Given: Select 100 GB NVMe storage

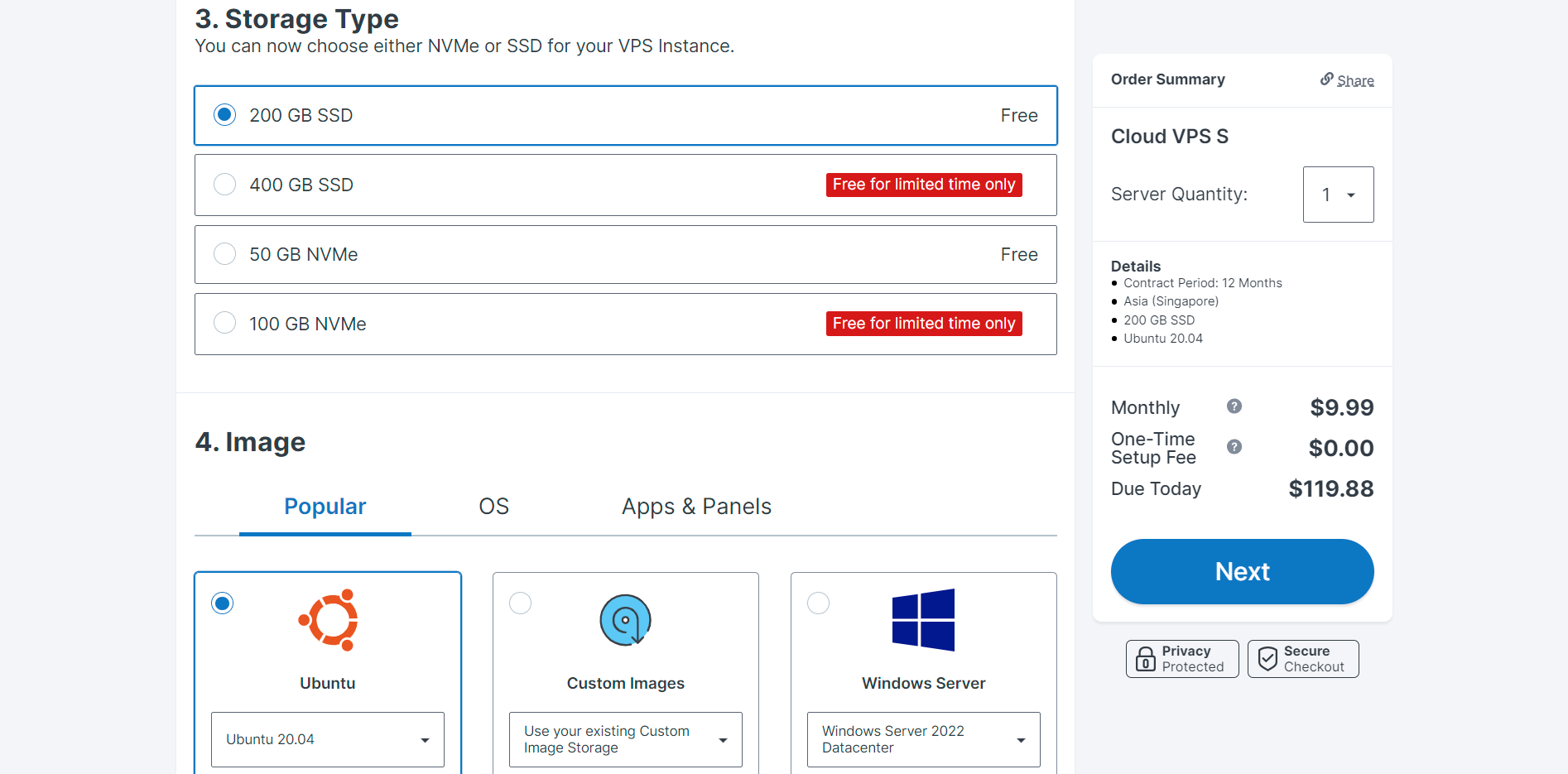Looking at the screenshot, I should [225, 323].
